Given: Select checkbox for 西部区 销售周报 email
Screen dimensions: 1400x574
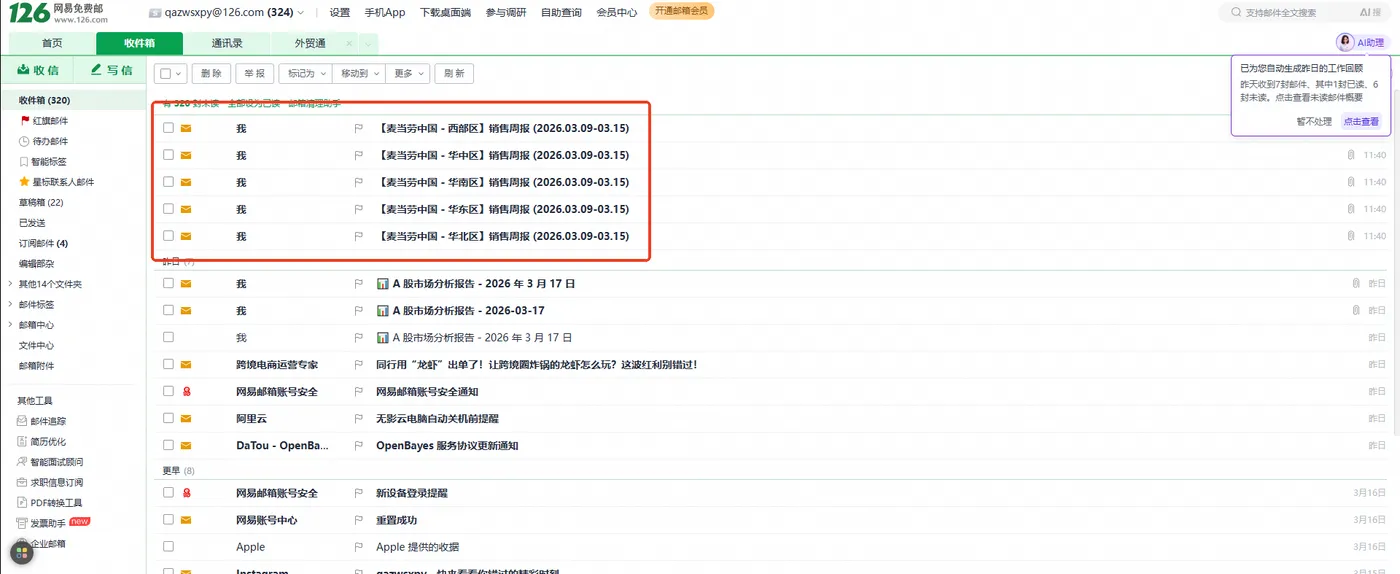Looking at the screenshot, I should (169, 128).
